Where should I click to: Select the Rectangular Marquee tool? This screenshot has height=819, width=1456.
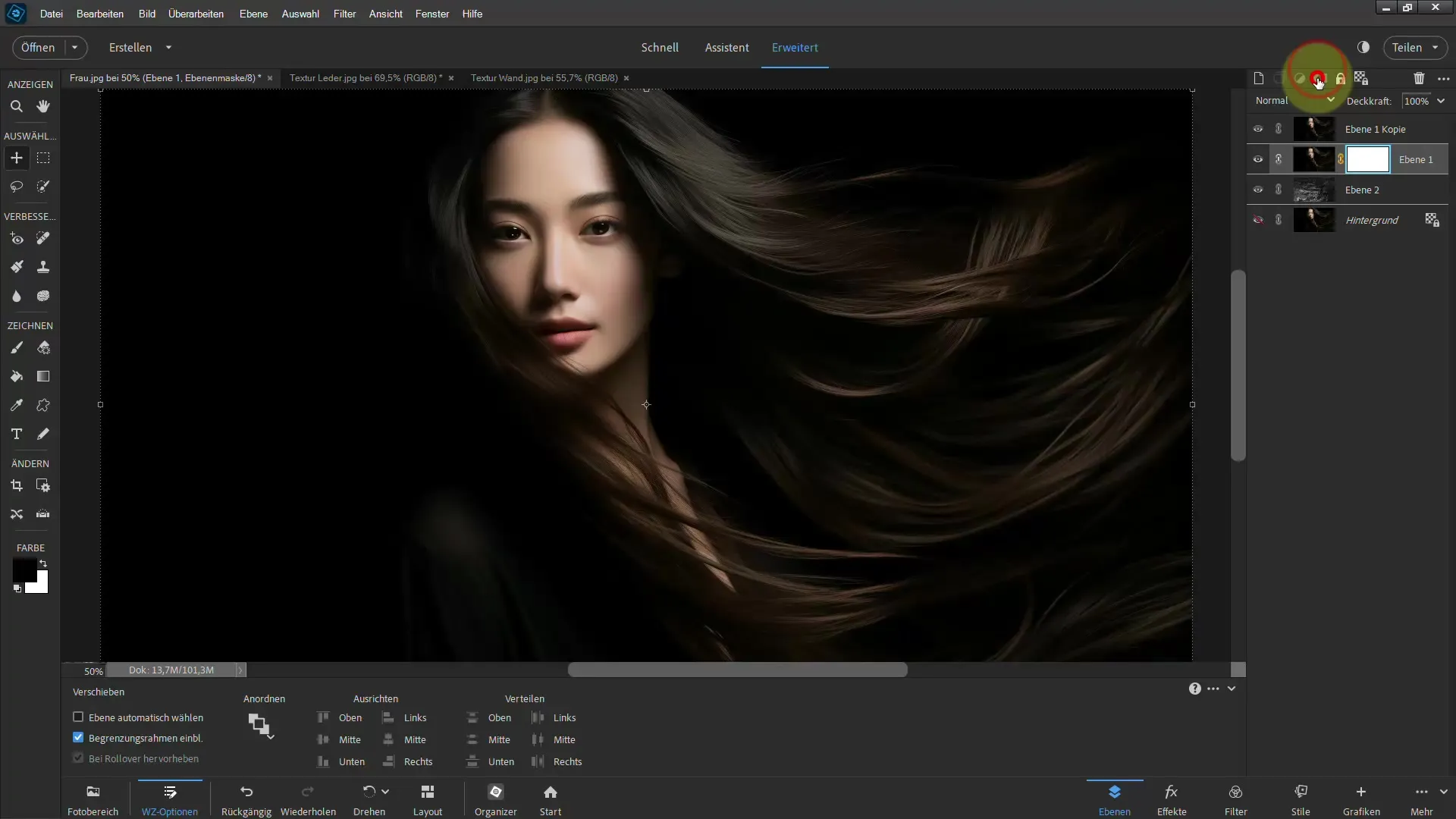(43, 158)
